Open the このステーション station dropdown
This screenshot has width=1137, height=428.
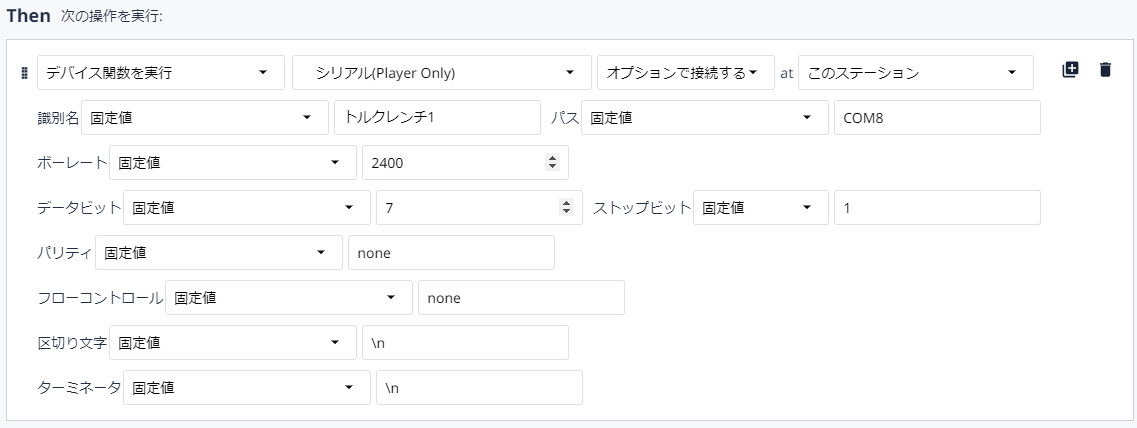916,73
